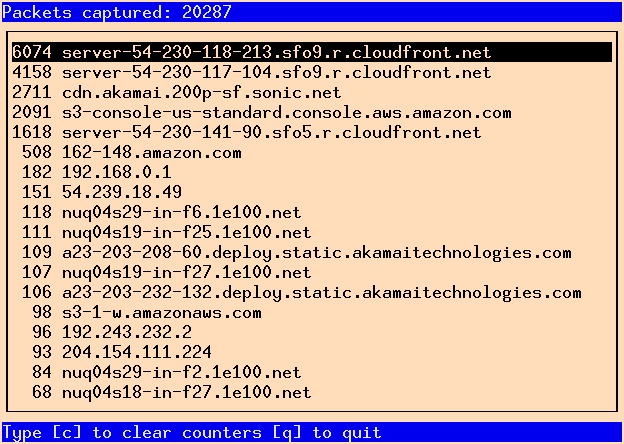Choose a23-203-232-132 akamaitechnologies host row
The height and width of the screenshot is (444, 624).
point(312,292)
